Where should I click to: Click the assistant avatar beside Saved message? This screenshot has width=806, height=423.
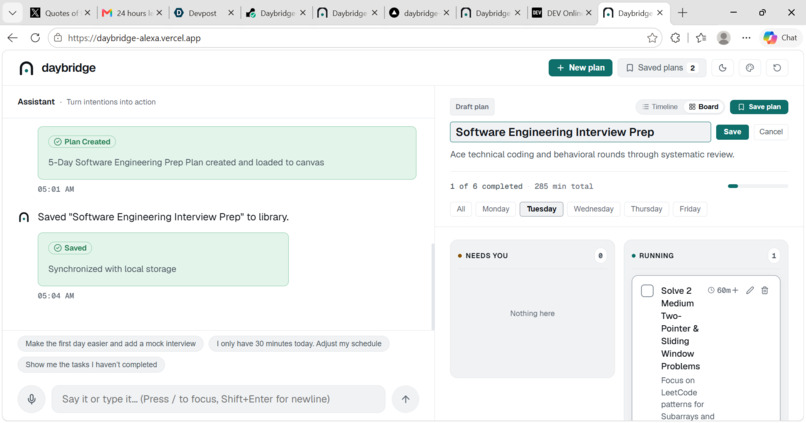point(24,217)
